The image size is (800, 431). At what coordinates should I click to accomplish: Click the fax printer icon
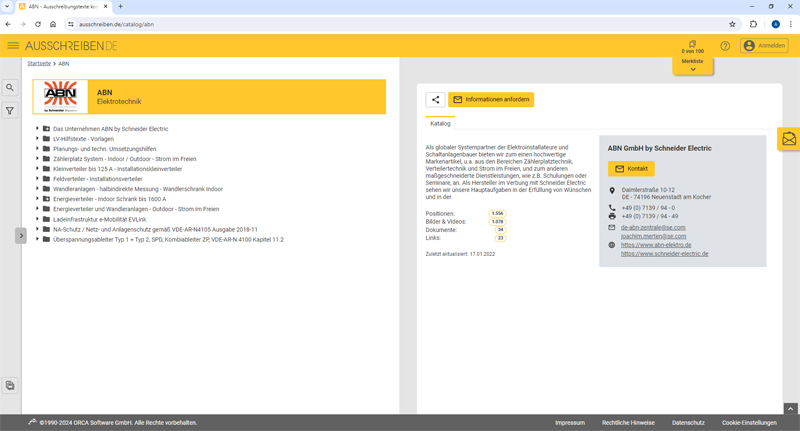(612, 216)
